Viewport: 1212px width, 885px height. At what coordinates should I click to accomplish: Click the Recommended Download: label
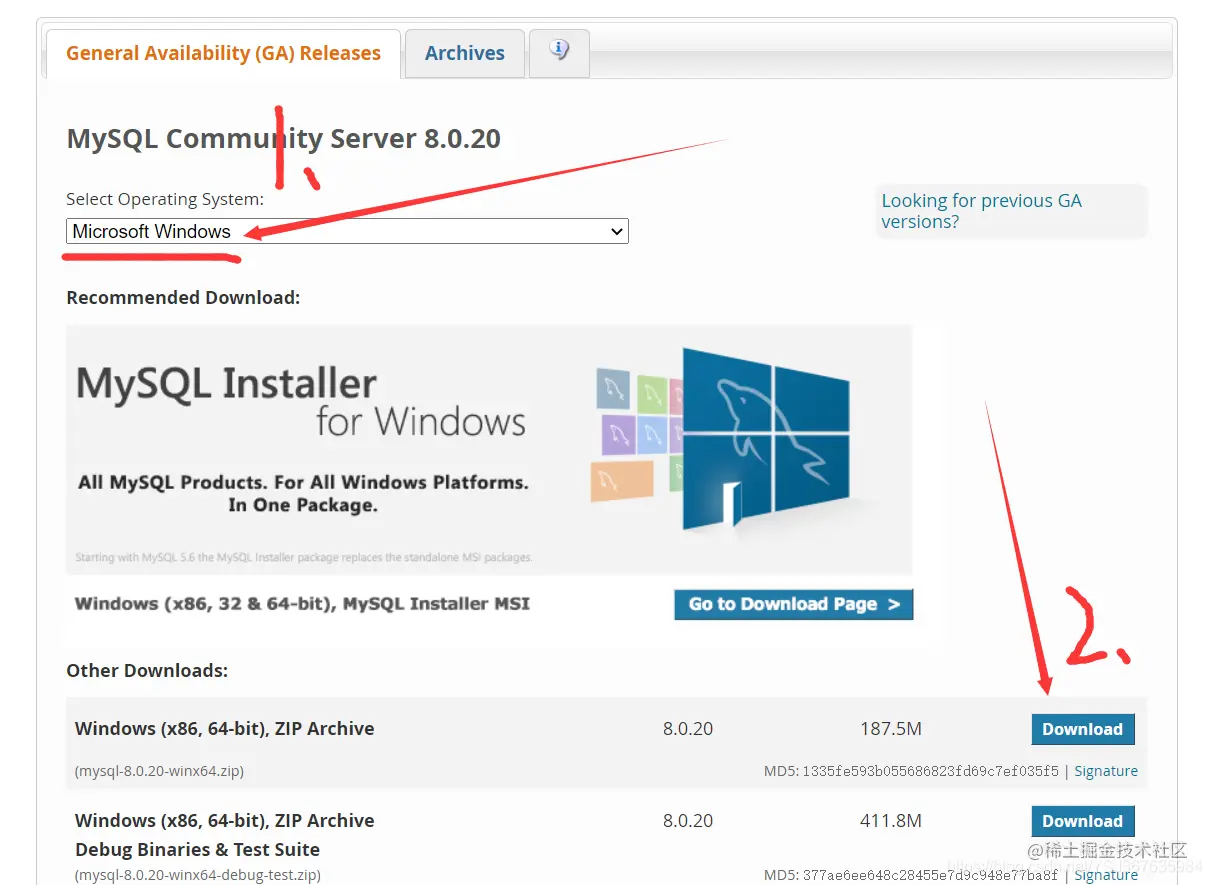(183, 298)
